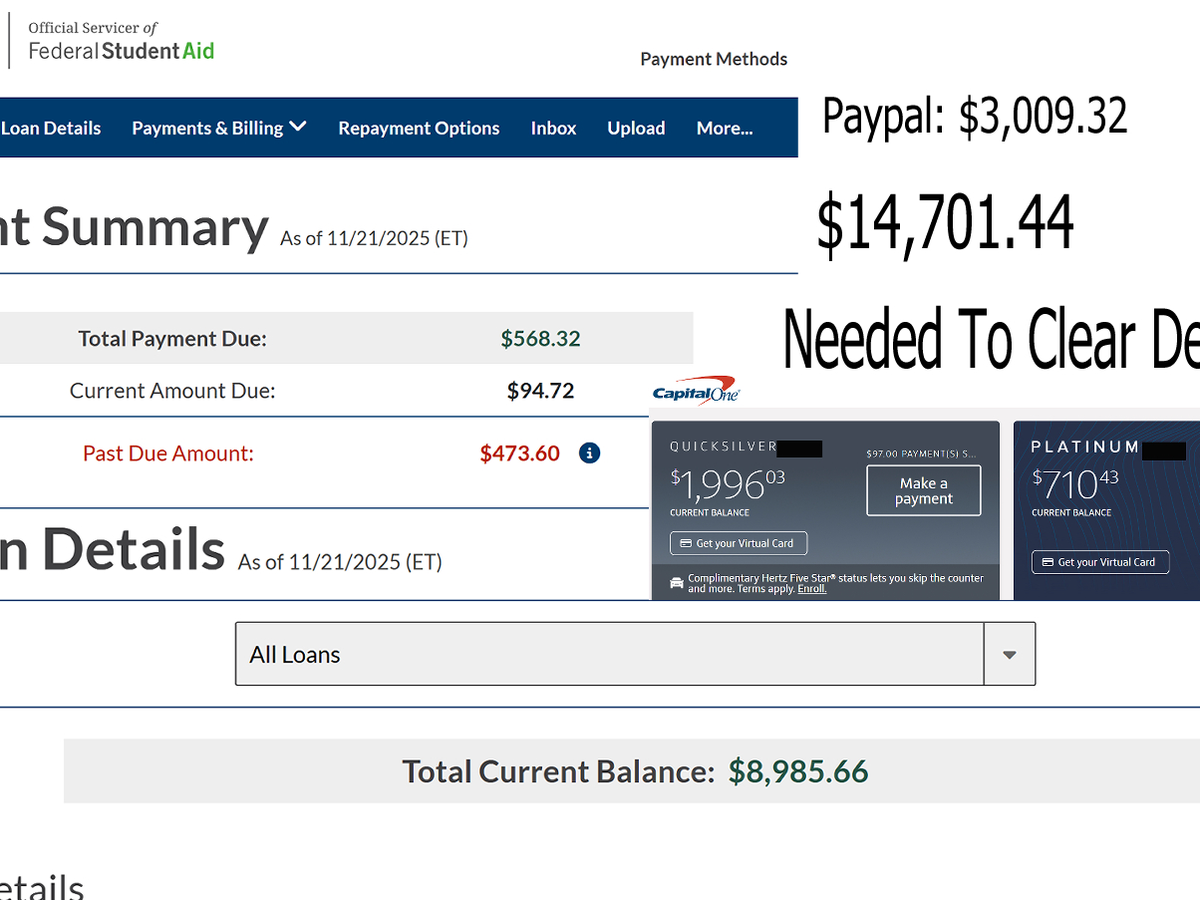
Task: Select Upload in the navigation bar
Action: (636, 128)
